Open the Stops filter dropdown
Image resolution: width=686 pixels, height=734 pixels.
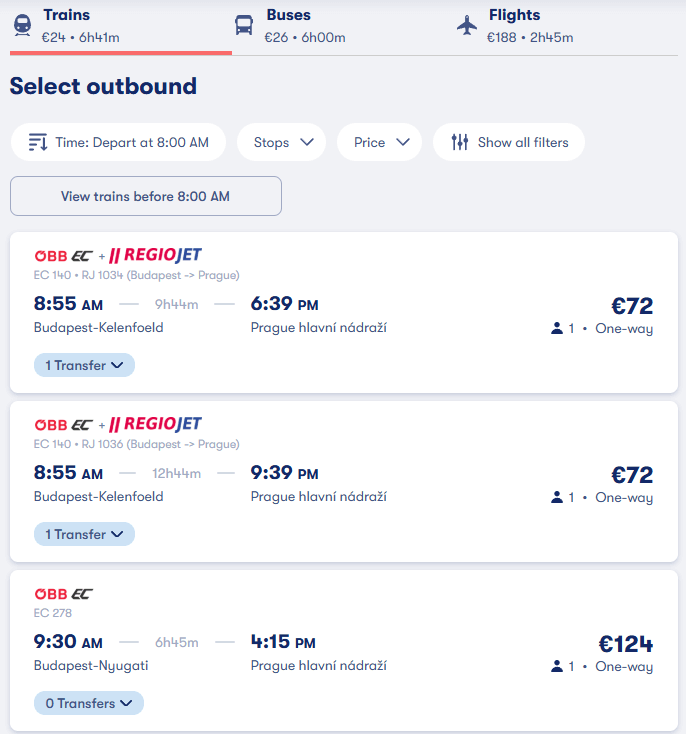point(281,142)
